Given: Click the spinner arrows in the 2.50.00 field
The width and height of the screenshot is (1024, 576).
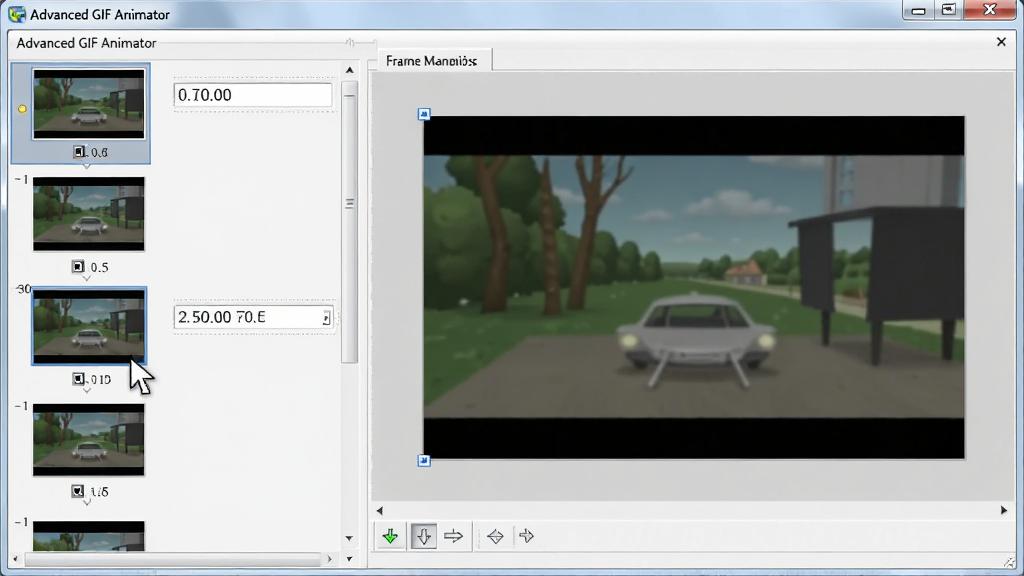Looking at the screenshot, I should [326, 317].
